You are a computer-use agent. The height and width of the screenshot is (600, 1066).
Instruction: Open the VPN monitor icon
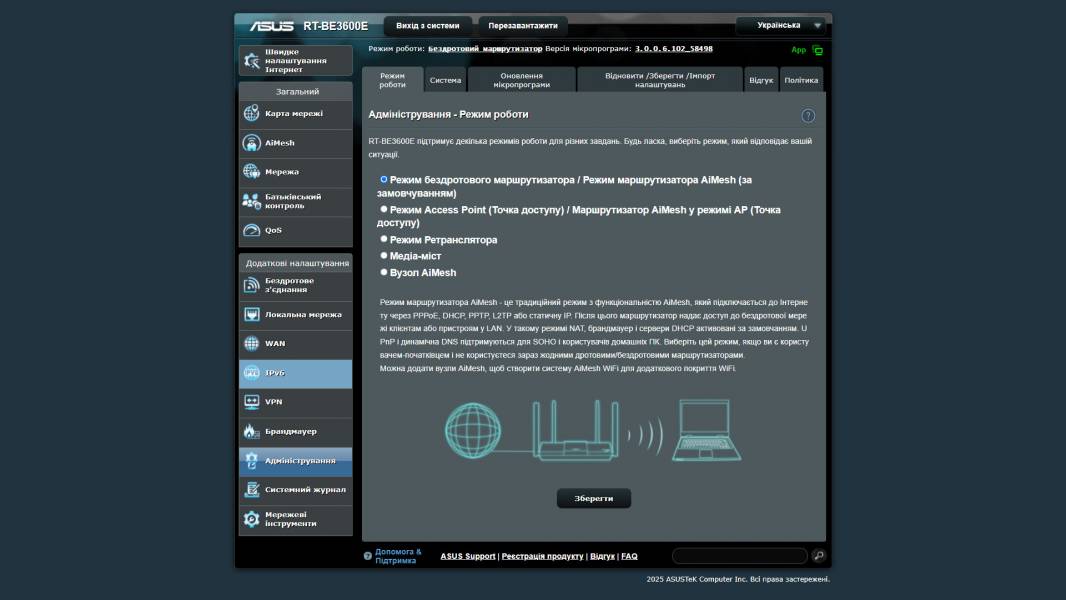pos(252,402)
